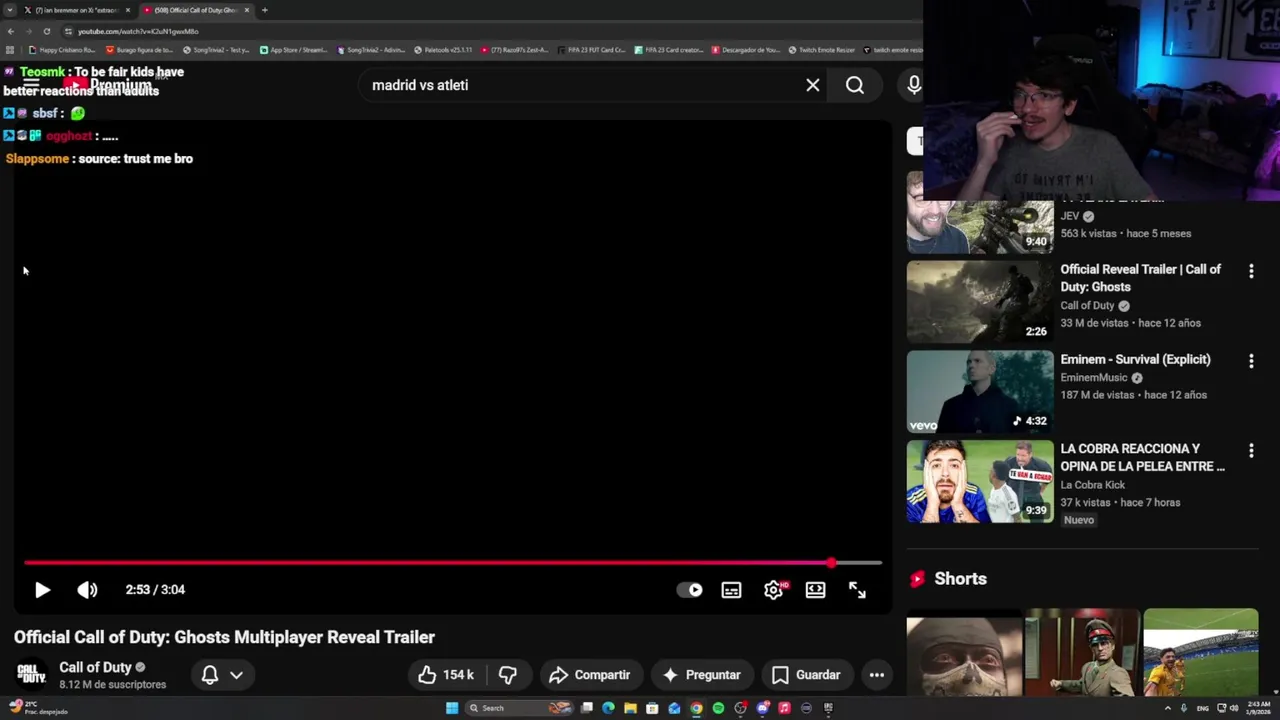Open Spotify from the taskbar
The image size is (1280, 720).
click(718, 708)
